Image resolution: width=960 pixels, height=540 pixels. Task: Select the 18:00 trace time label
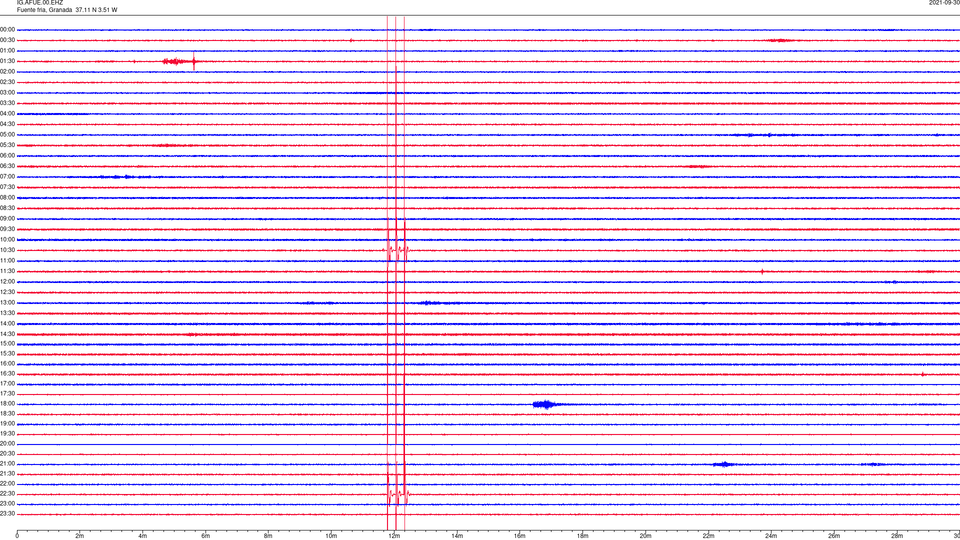pyautogui.click(x=7, y=403)
